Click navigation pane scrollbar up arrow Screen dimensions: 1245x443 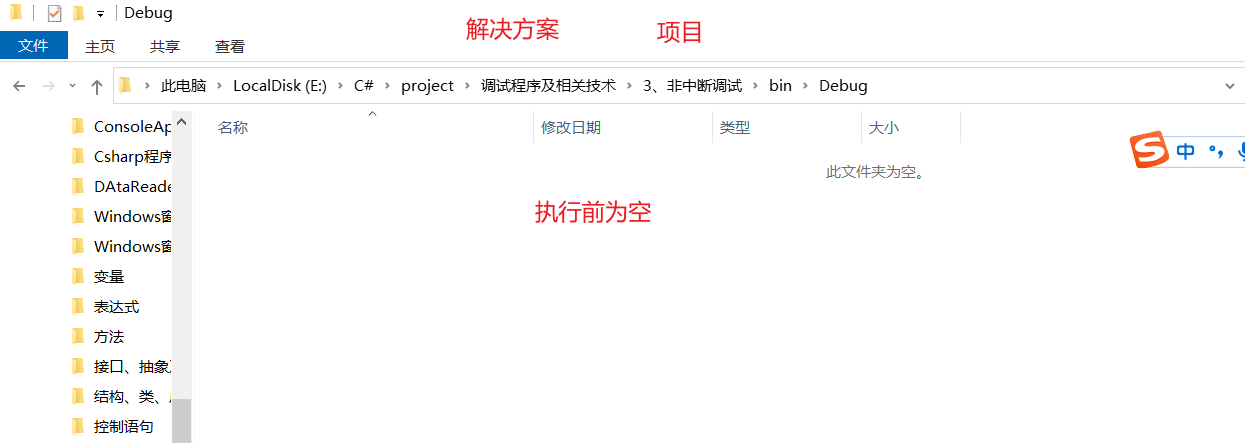(x=182, y=121)
